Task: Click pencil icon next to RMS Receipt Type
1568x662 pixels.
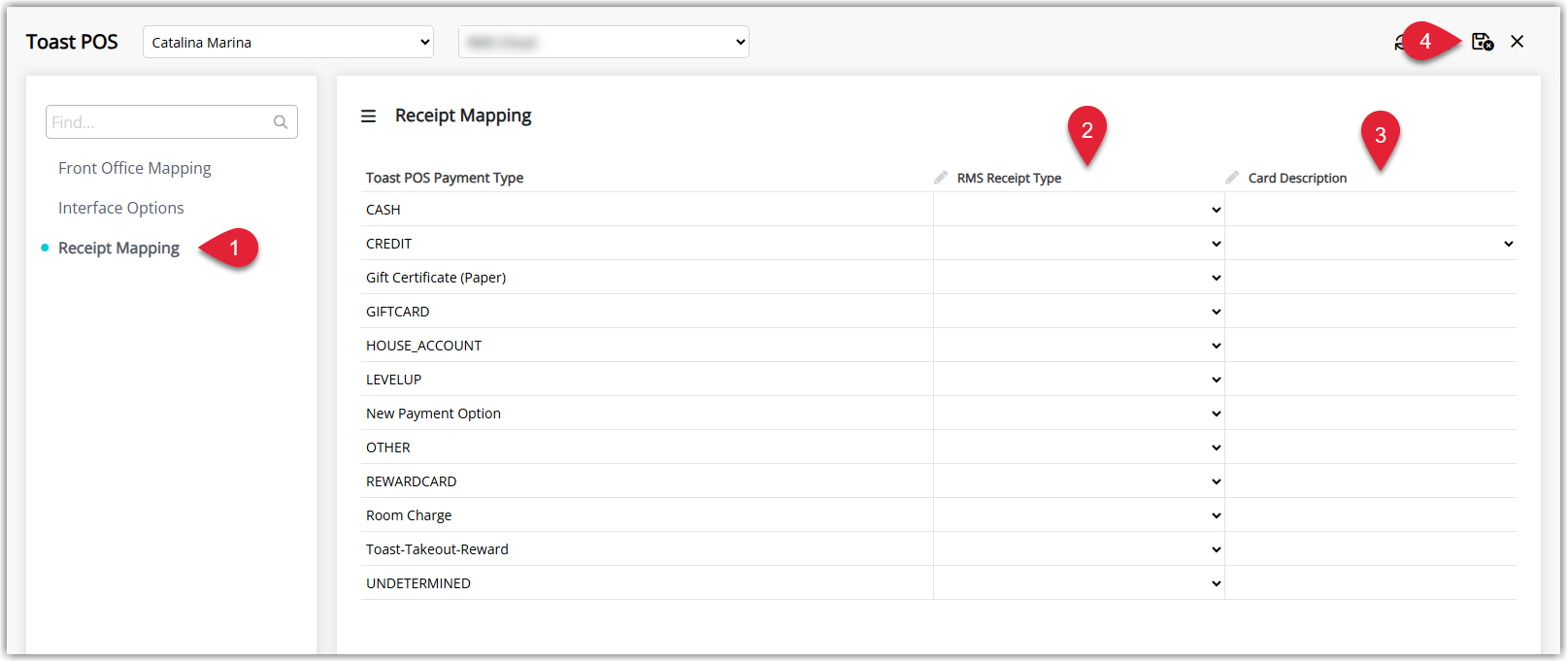Action: tap(941, 178)
